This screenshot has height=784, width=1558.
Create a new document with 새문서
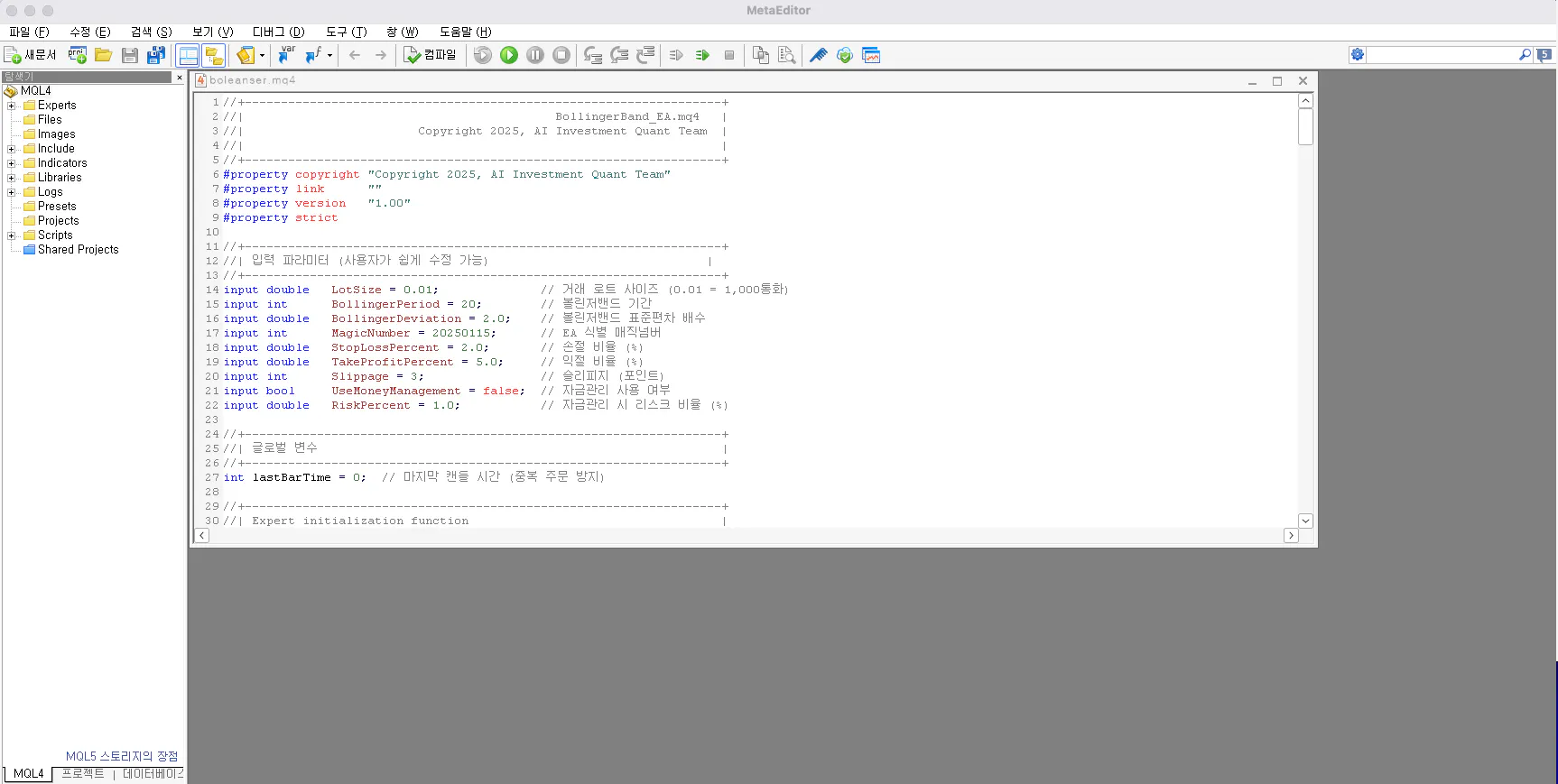[x=31, y=55]
